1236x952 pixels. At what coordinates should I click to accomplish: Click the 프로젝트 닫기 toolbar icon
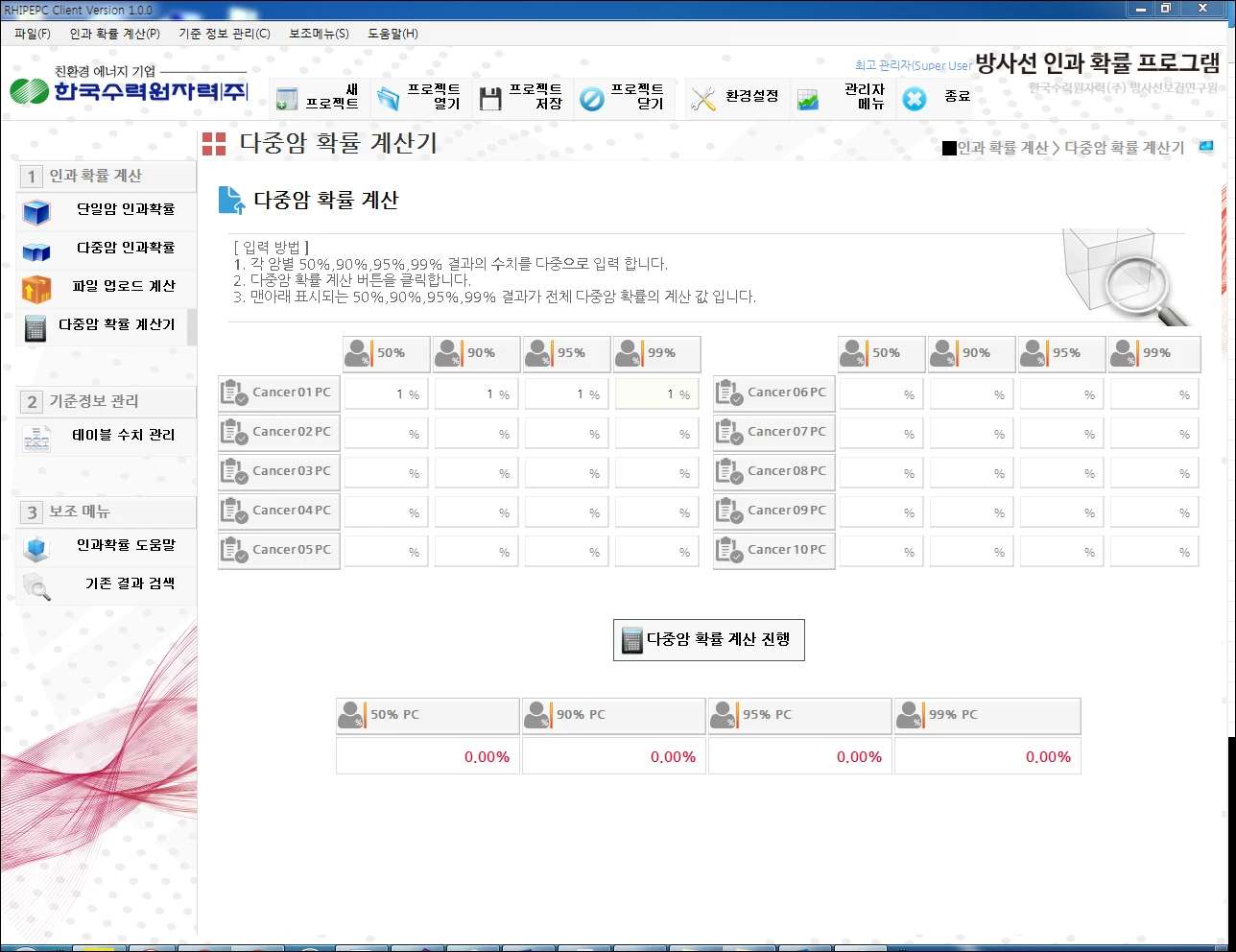593,99
